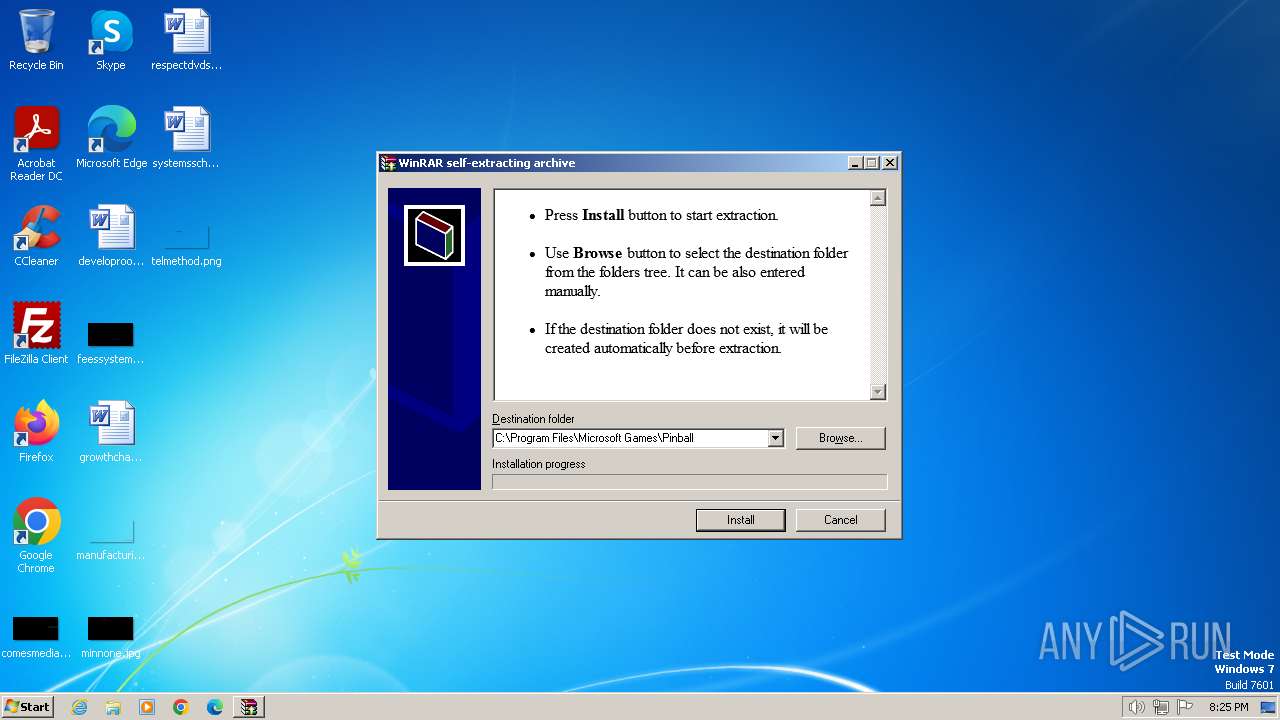Open Windows Media Player in taskbar
Image resolution: width=1280 pixels, height=720 pixels.
tap(147, 707)
